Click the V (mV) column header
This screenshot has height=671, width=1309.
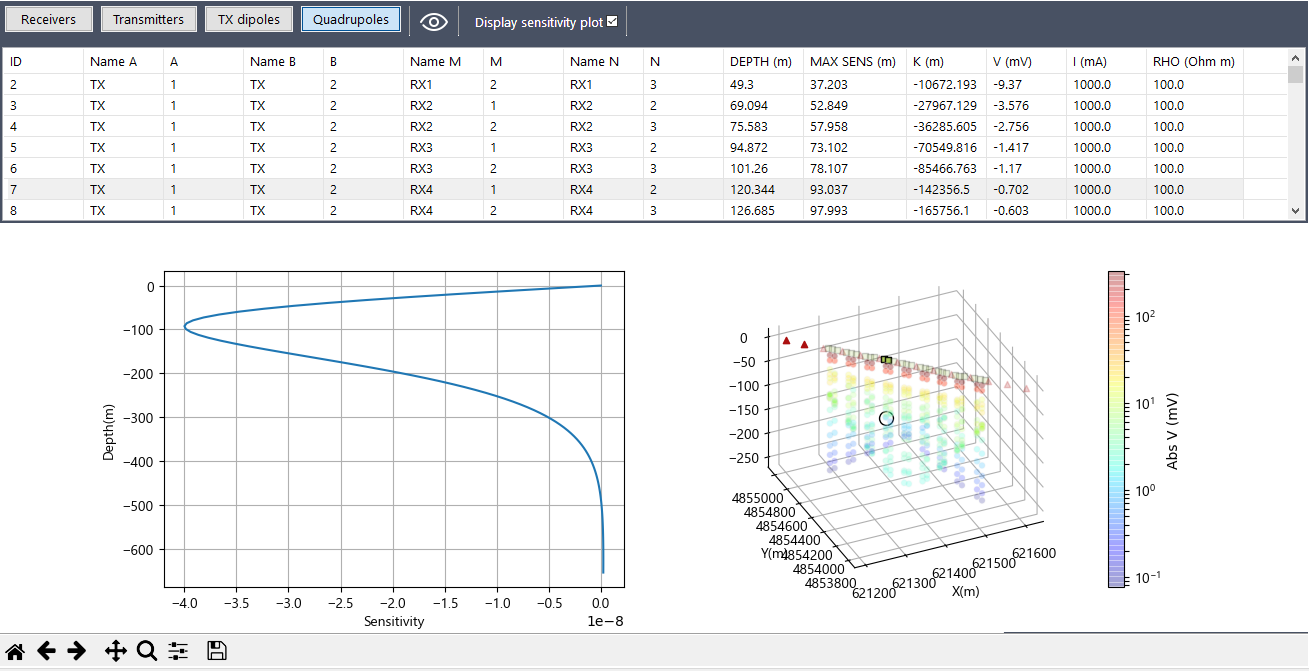[1026, 61]
